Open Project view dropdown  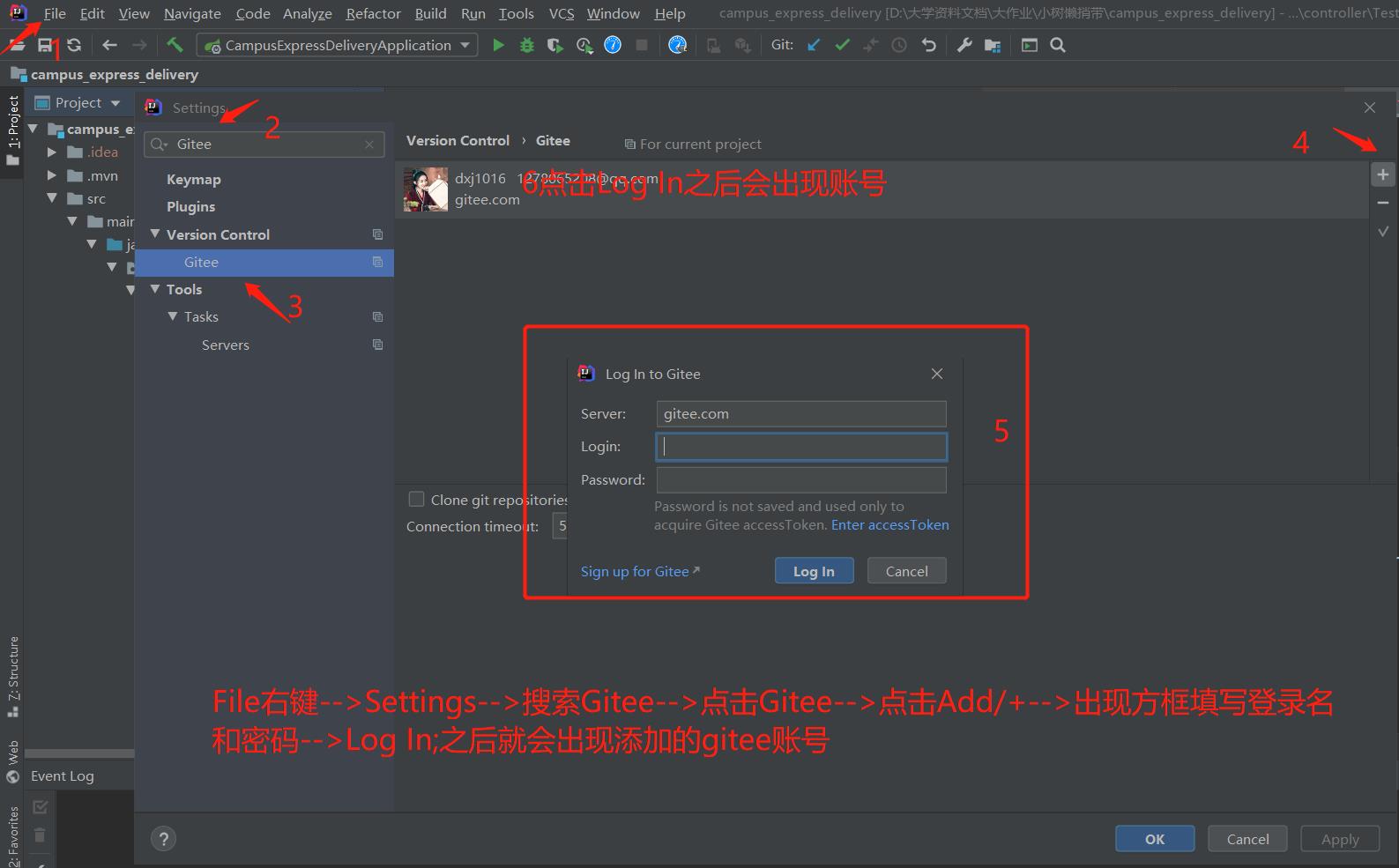point(115,103)
